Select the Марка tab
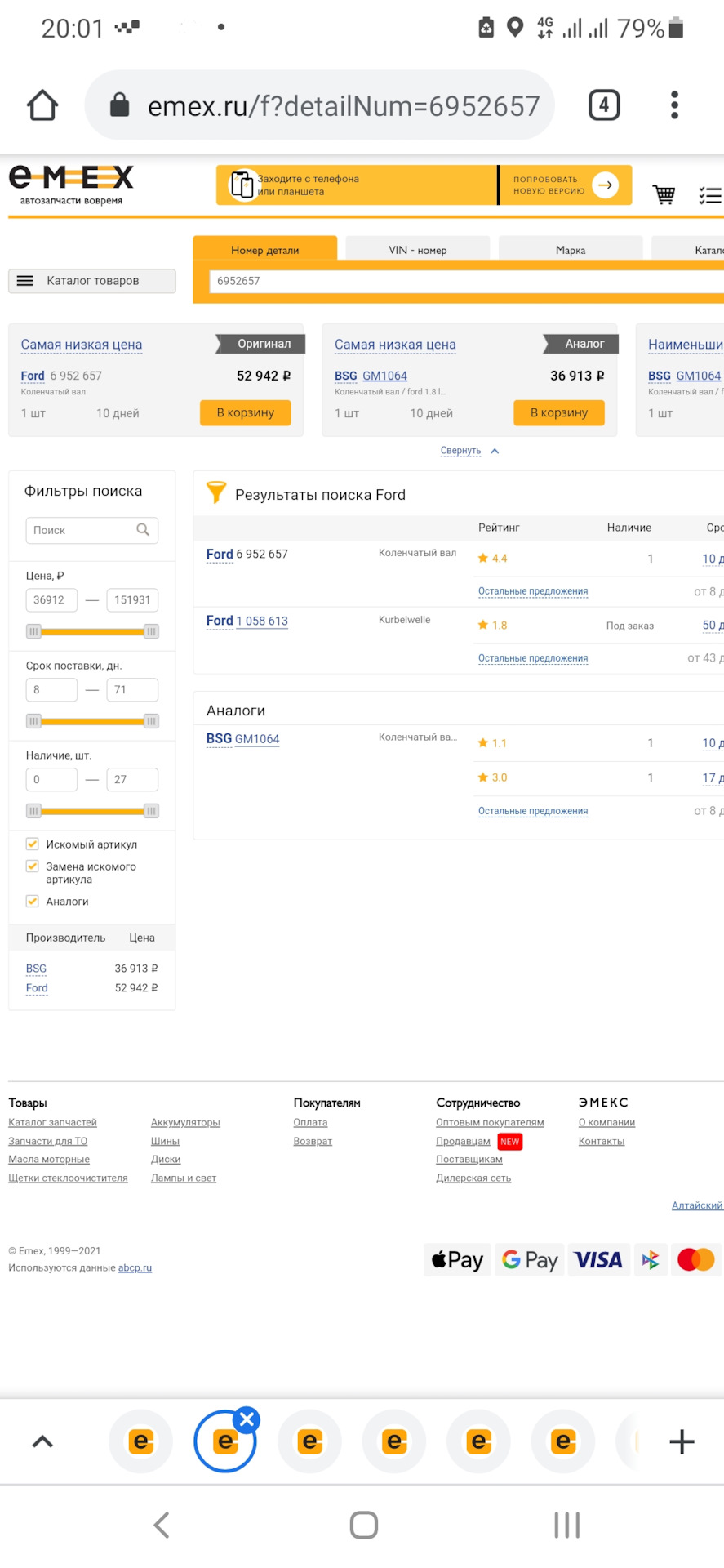 (x=571, y=250)
